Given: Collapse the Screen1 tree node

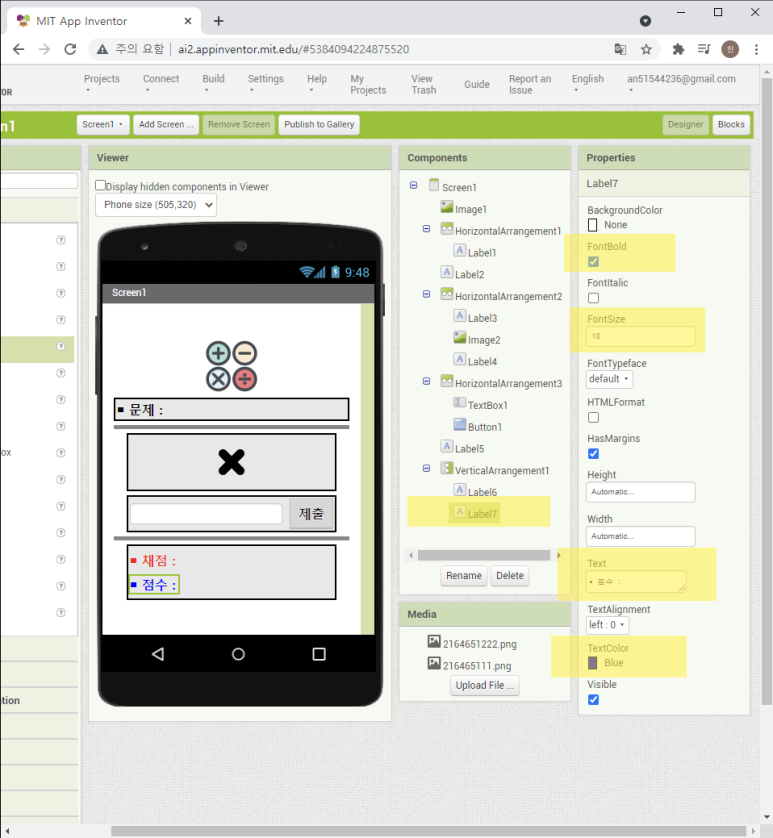Looking at the screenshot, I should tap(413, 185).
